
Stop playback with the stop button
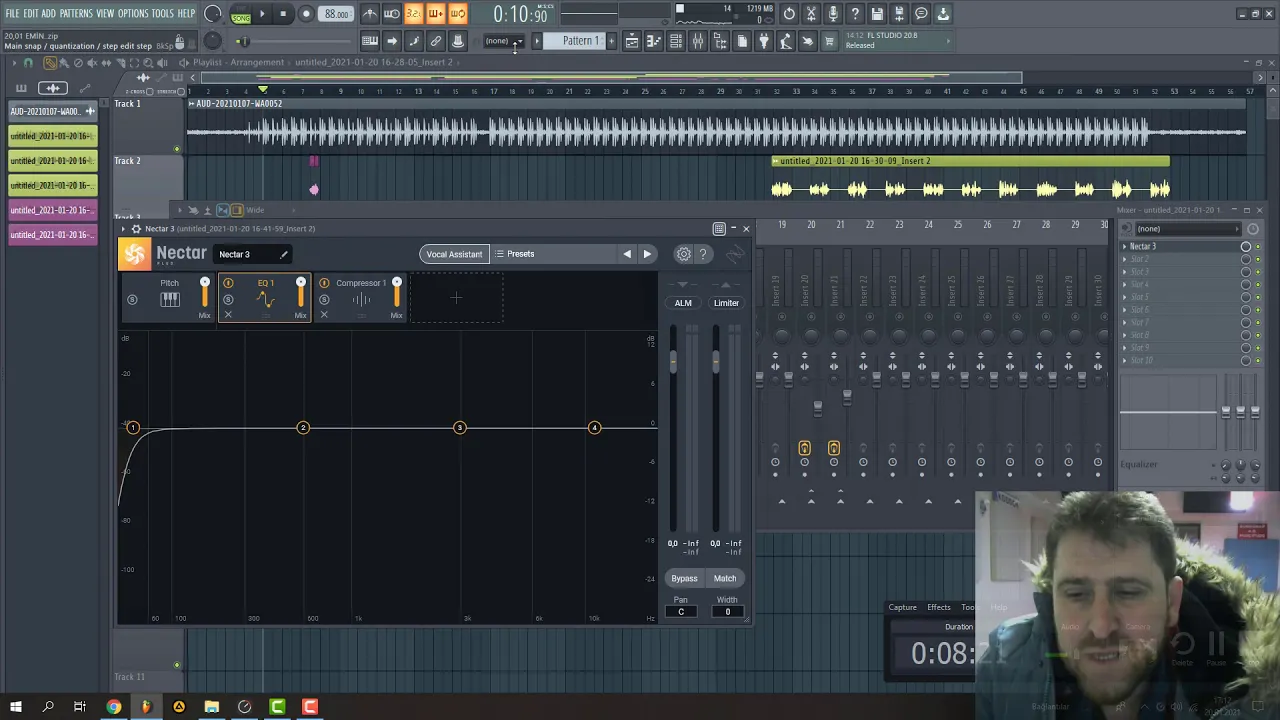(x=283, y=14)
